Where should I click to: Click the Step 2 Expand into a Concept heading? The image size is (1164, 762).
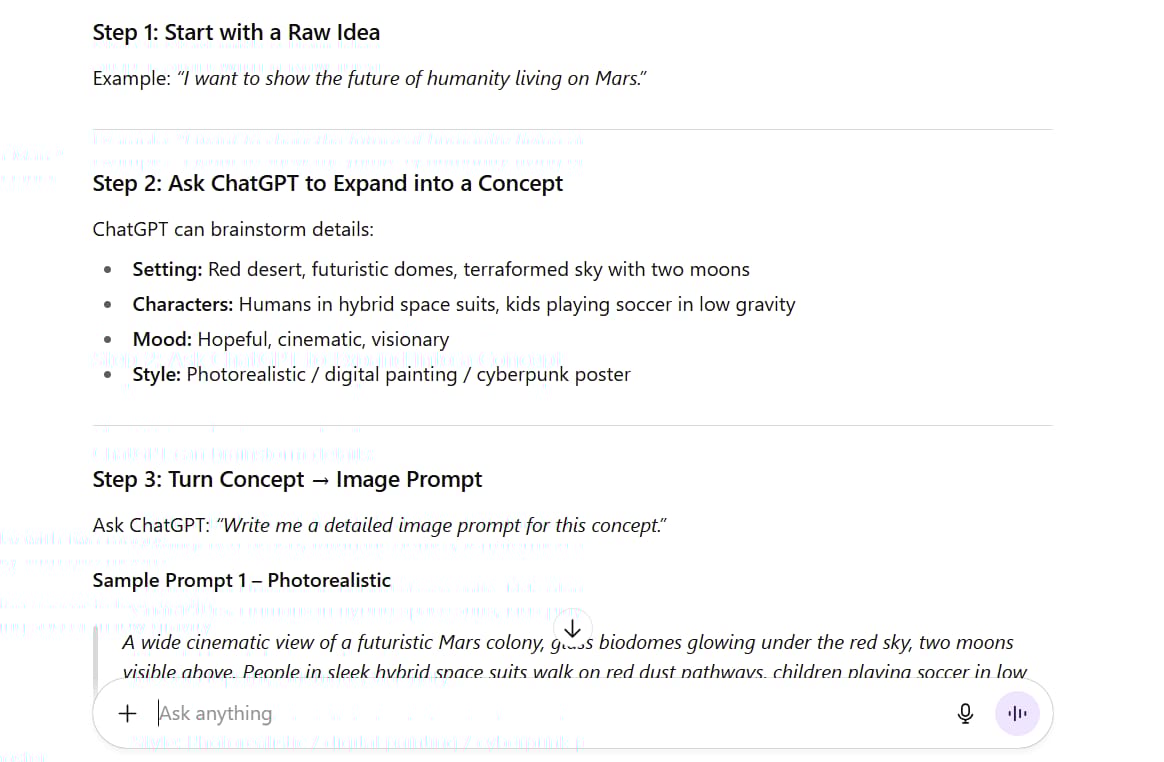327,183
